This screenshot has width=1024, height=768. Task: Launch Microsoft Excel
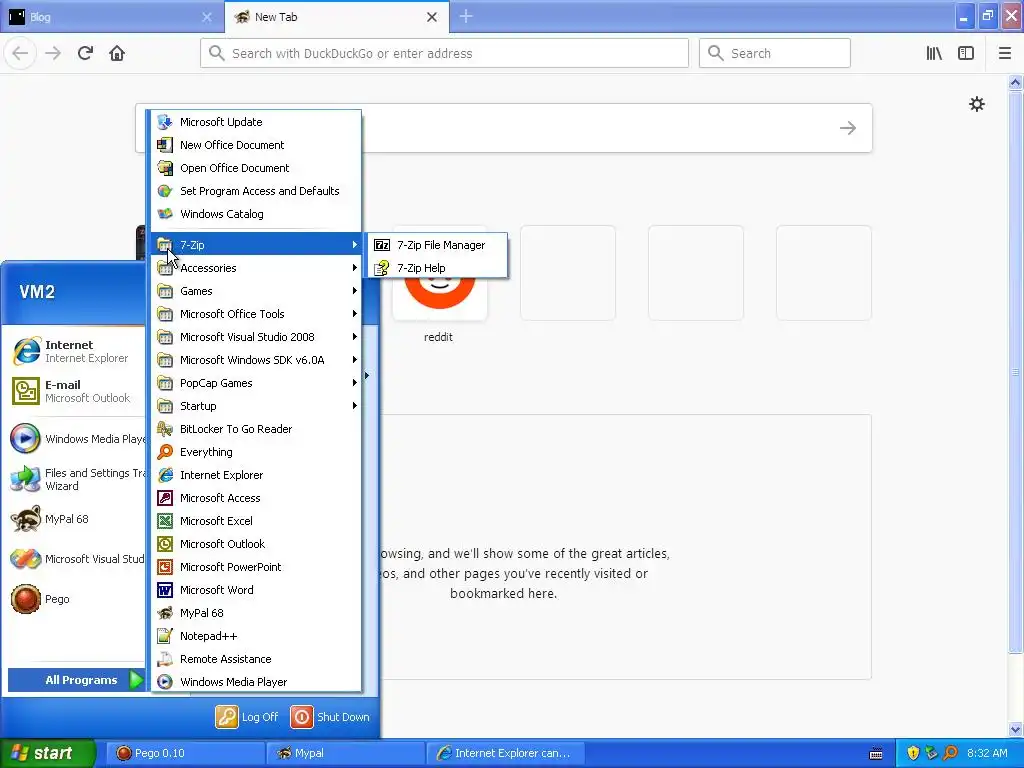(256, 520)
